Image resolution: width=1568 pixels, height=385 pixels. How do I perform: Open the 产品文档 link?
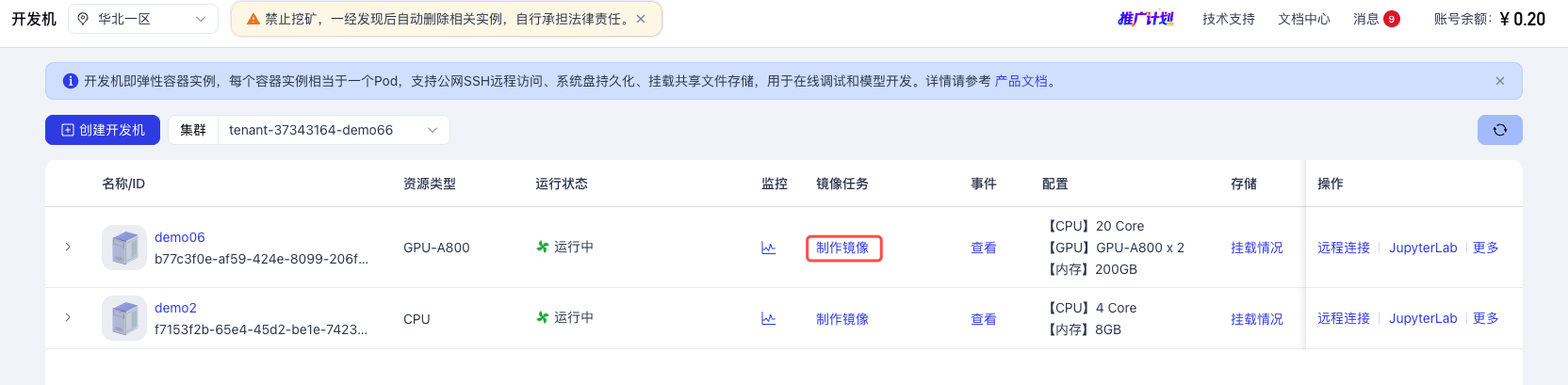[x=1021, y=81]
